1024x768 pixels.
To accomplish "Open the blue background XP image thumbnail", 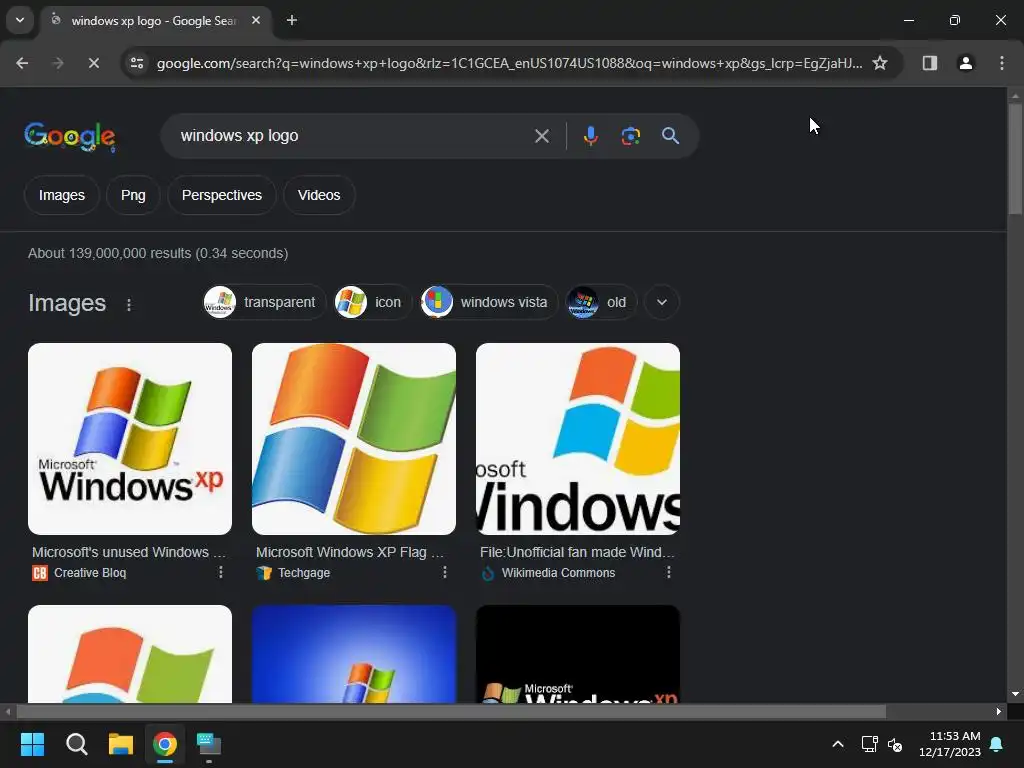I will coord(354,654).
